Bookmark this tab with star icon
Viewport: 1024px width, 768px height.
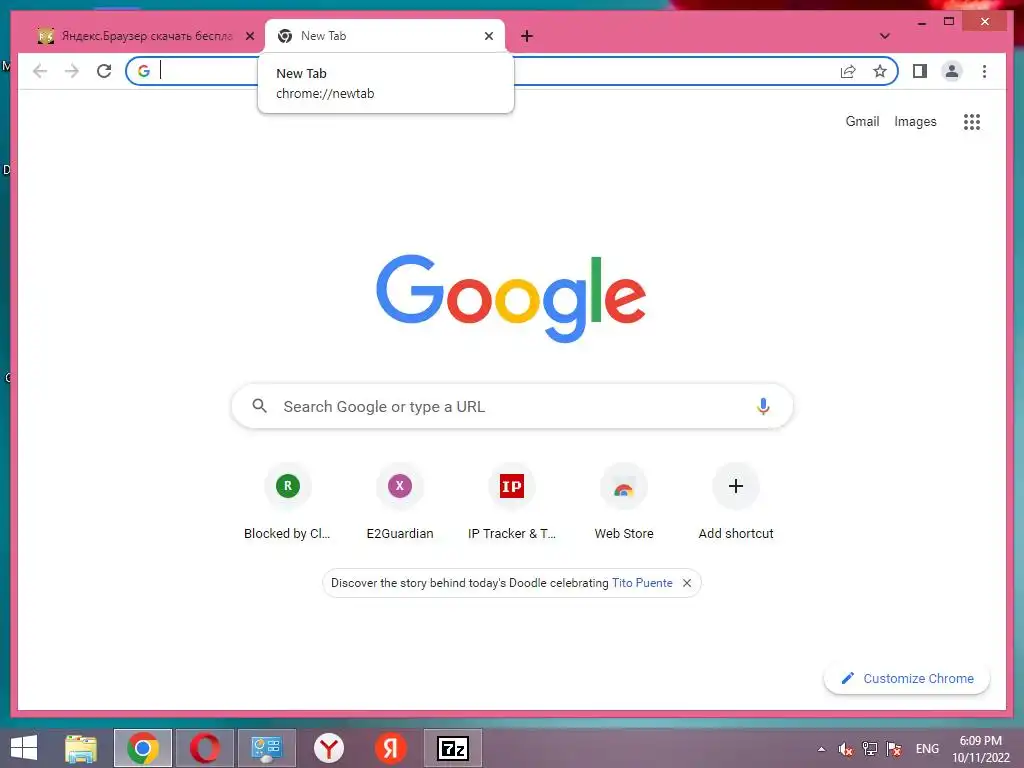(880, 71)
